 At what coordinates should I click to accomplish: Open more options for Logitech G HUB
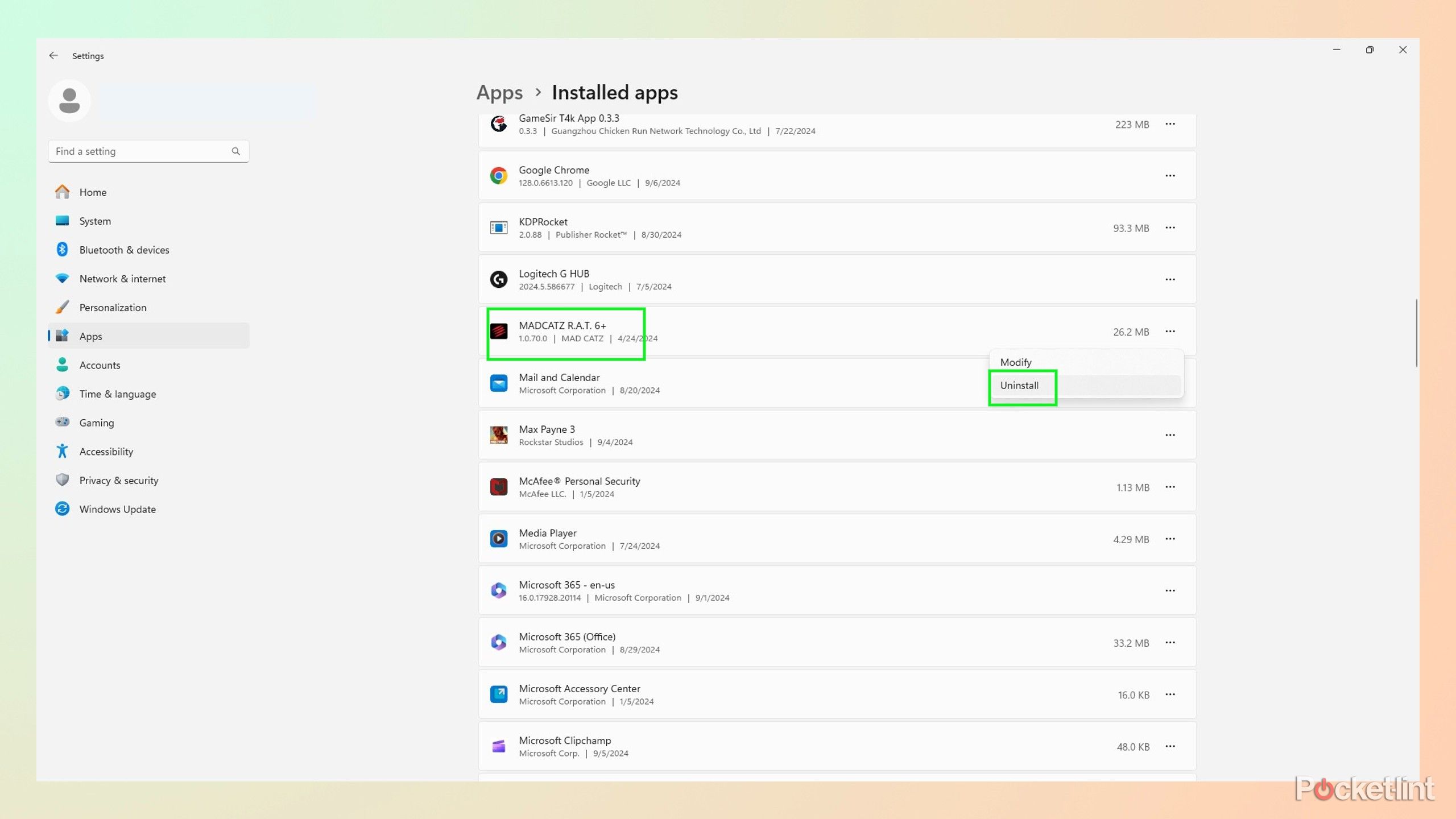1170,279
